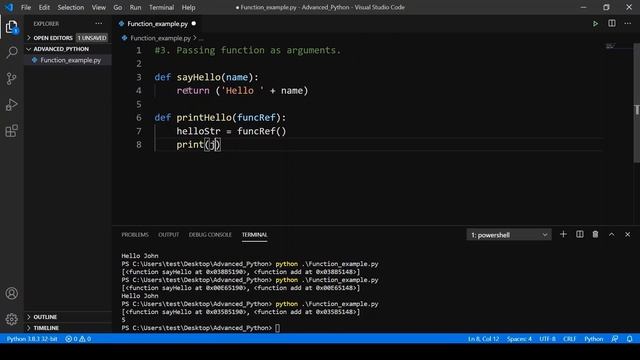640x360 pixels.
Task: Click the feedback icon in status bar
Action: pos(615,339)
